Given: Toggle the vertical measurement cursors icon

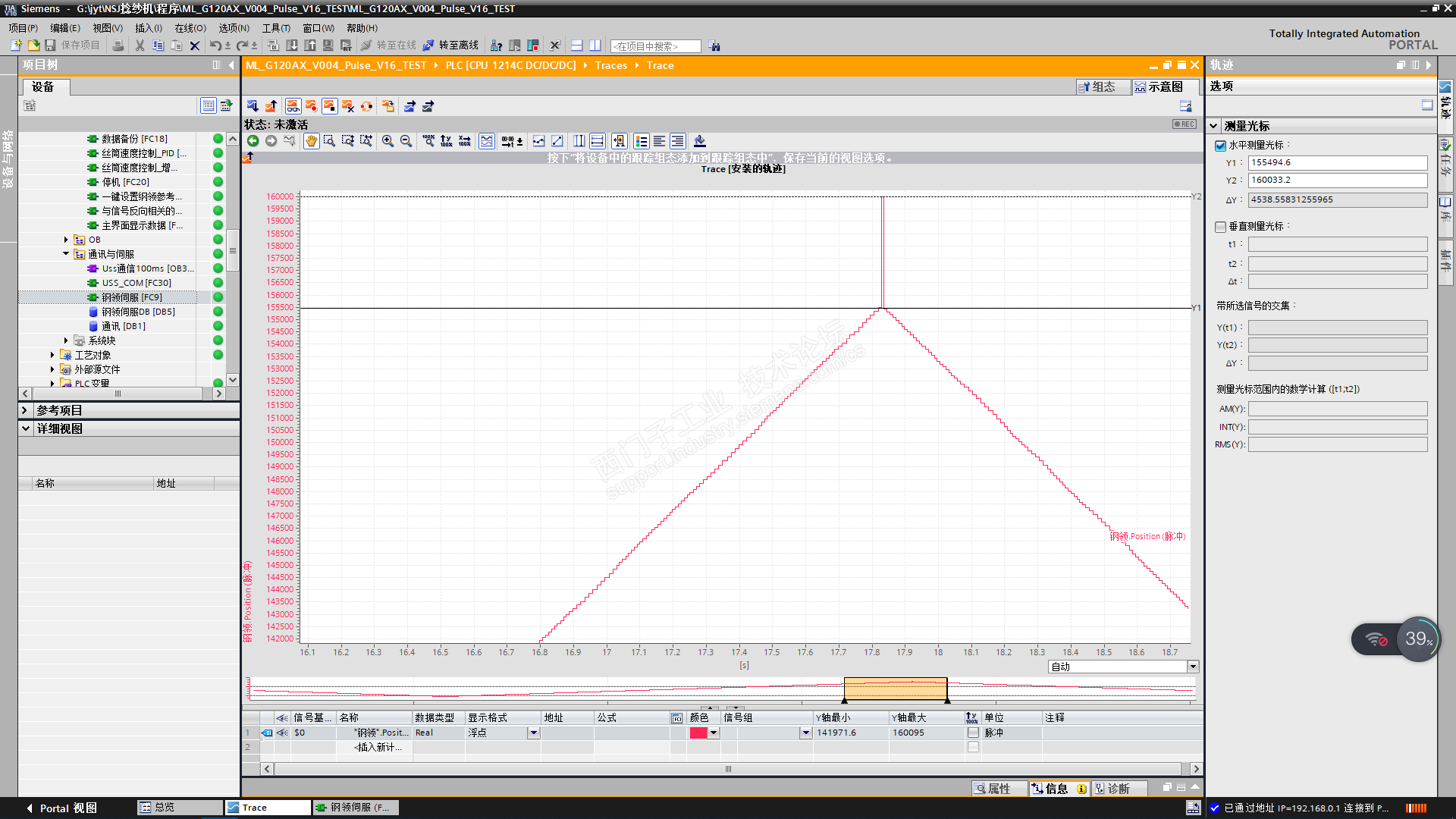Looking at the screenshot, I should point(579,141).
